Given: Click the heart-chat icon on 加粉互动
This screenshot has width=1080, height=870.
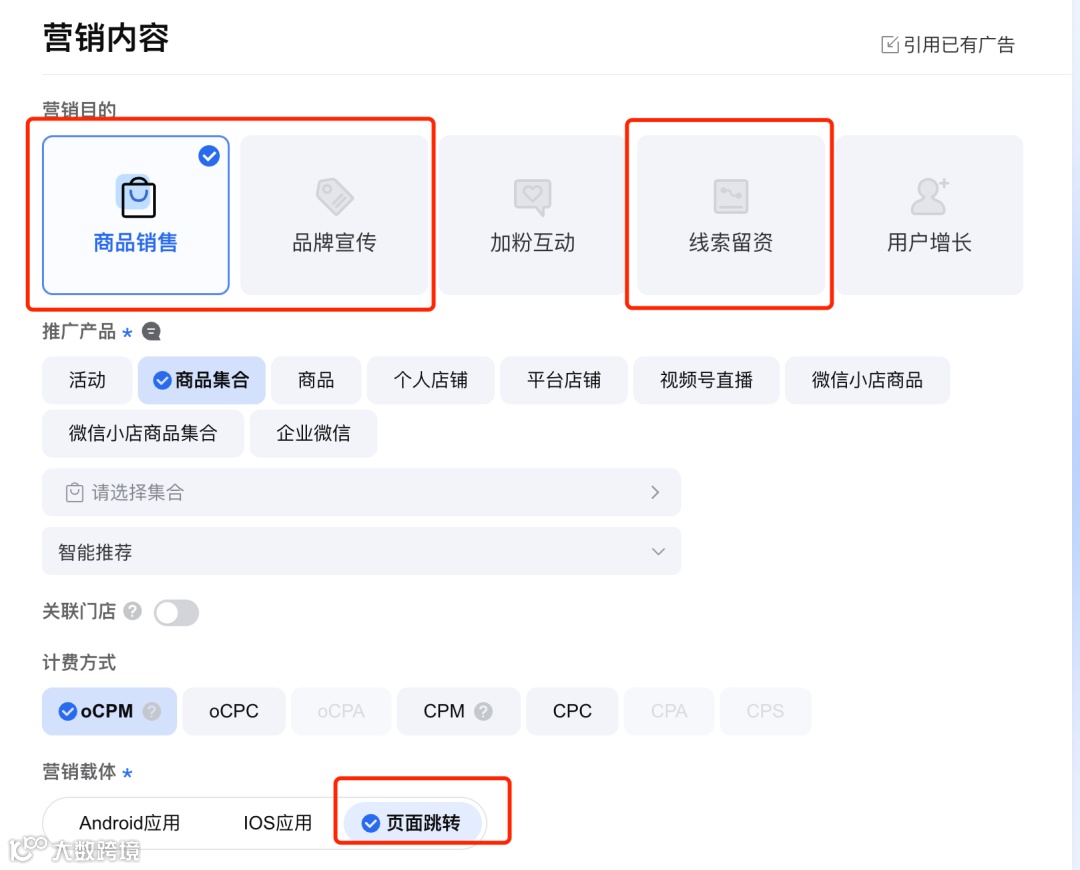Looking at the screenshot, I should click(532, 196).
